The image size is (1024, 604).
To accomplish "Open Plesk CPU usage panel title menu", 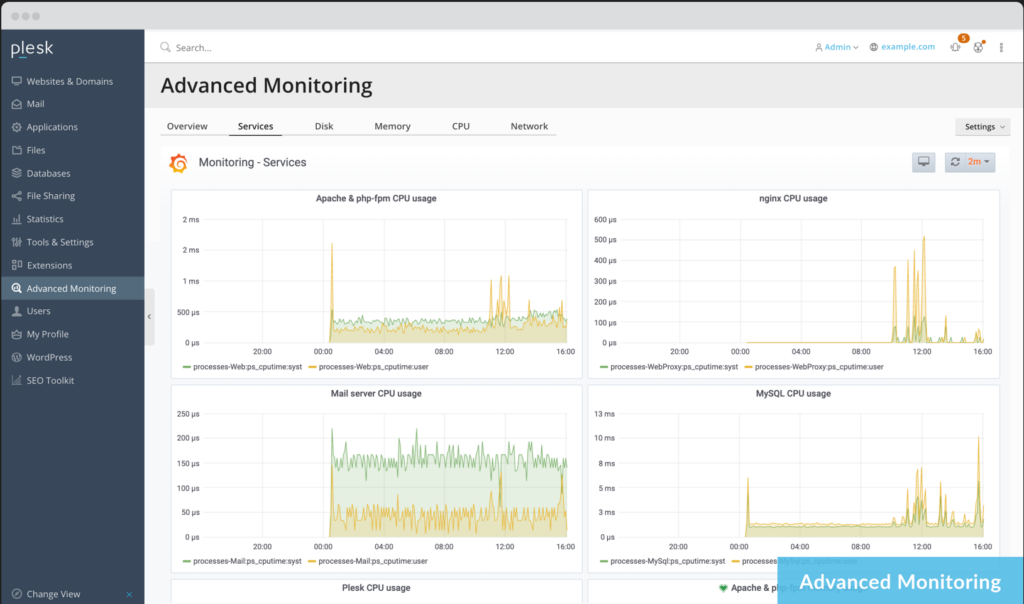I will click(376, 588).
